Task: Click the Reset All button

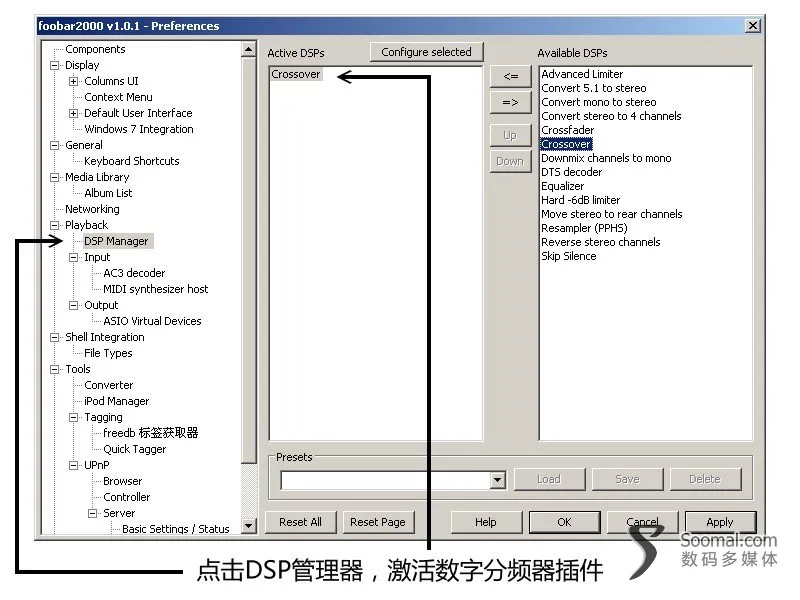Action: click(x=301, y=522)
